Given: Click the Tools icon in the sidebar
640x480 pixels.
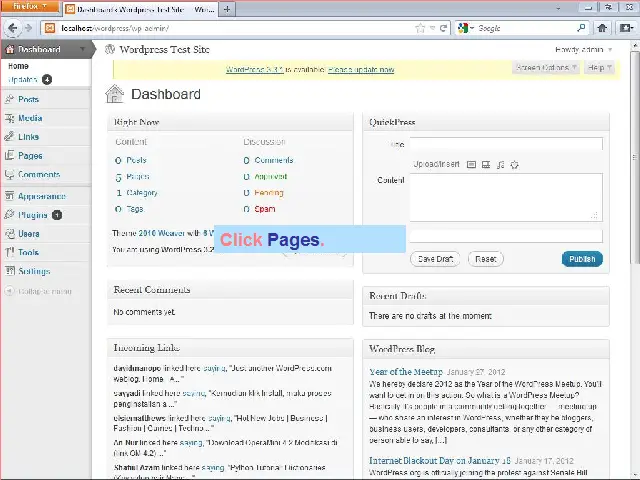Looking at the screenshot, I should click(9, 252).
